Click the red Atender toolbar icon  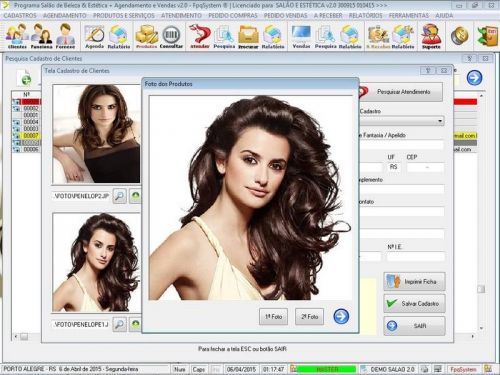click(x=200, y=36)
